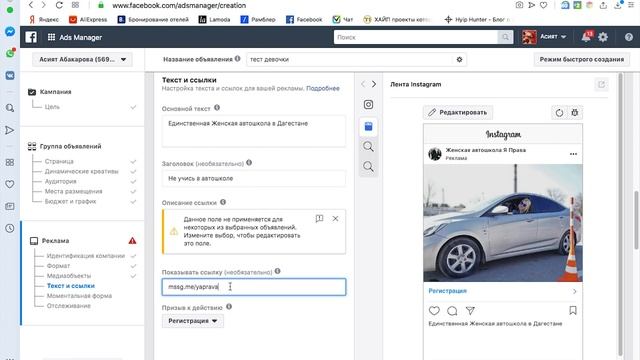Select Бюджет и график item

click(71, 201)
